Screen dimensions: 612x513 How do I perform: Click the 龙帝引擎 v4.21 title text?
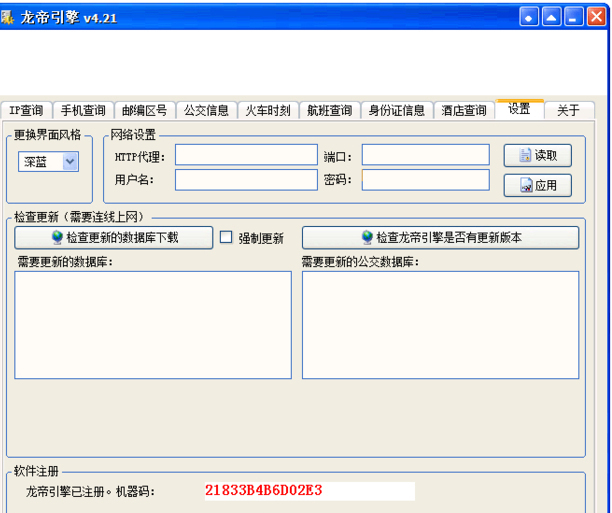pyautogui.click(x=68, y=18)
